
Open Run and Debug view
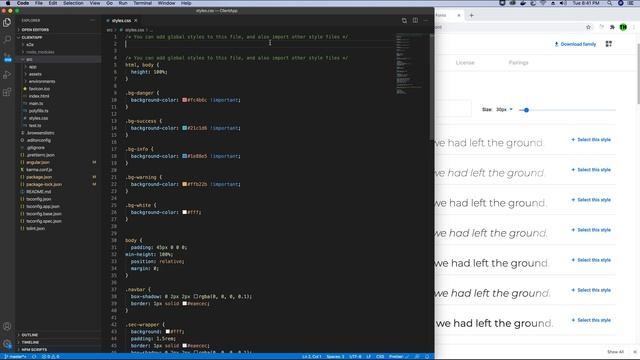click(7, 75)
